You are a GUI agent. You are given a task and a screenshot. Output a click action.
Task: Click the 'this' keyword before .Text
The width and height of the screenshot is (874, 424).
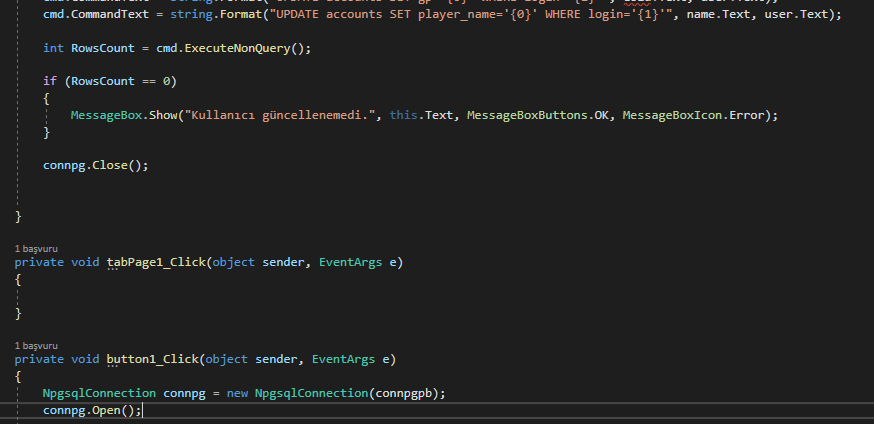404,115
